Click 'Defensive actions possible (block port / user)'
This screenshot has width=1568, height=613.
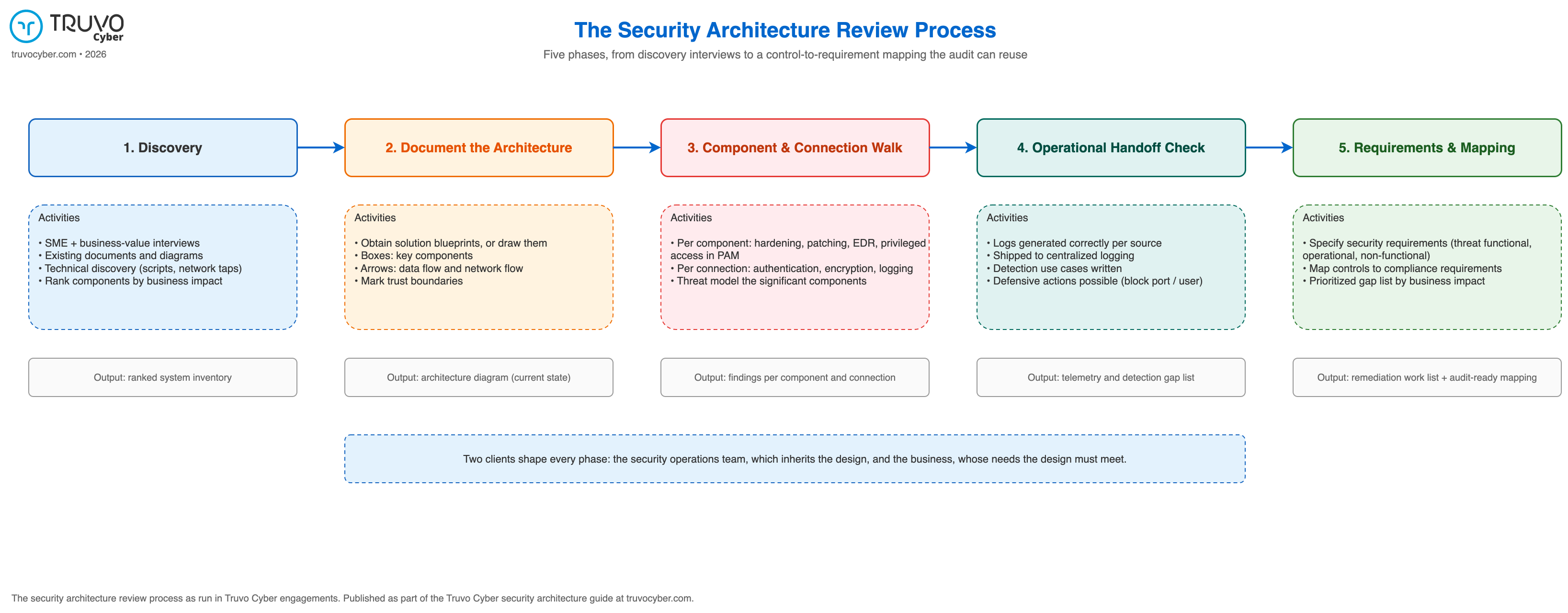coord(1094,281)
